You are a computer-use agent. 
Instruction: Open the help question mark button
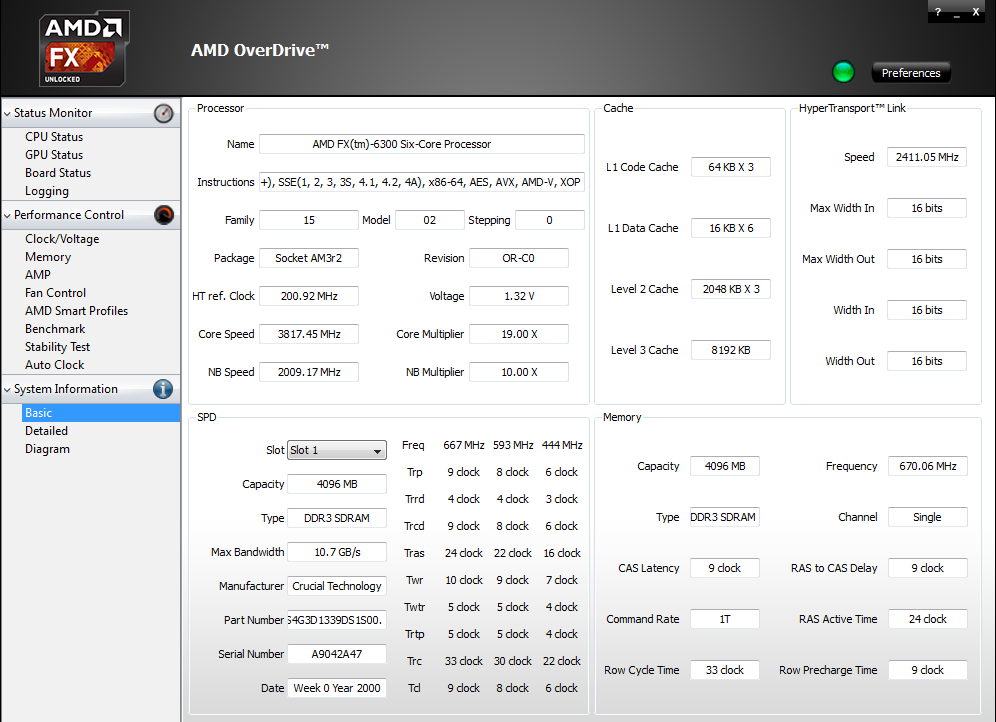[x=938, y=12]
